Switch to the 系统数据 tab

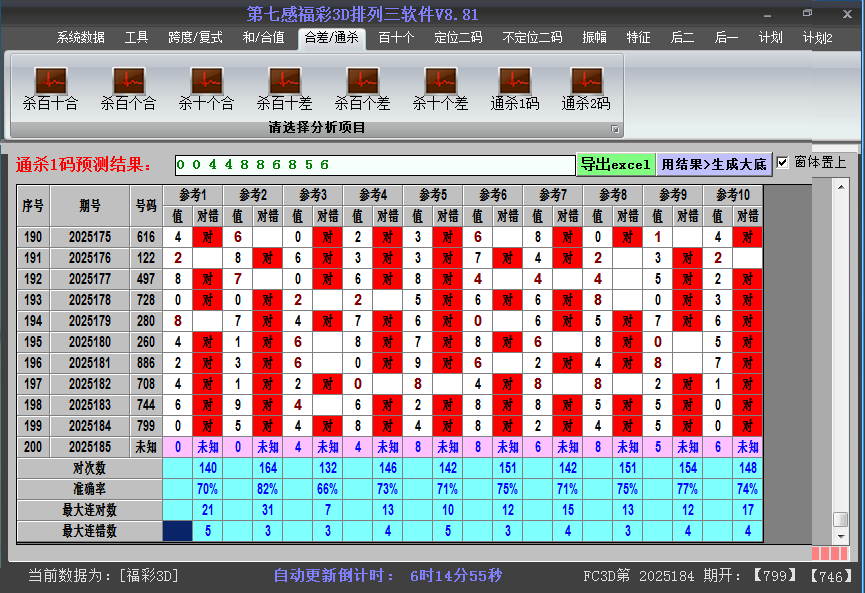81,38
